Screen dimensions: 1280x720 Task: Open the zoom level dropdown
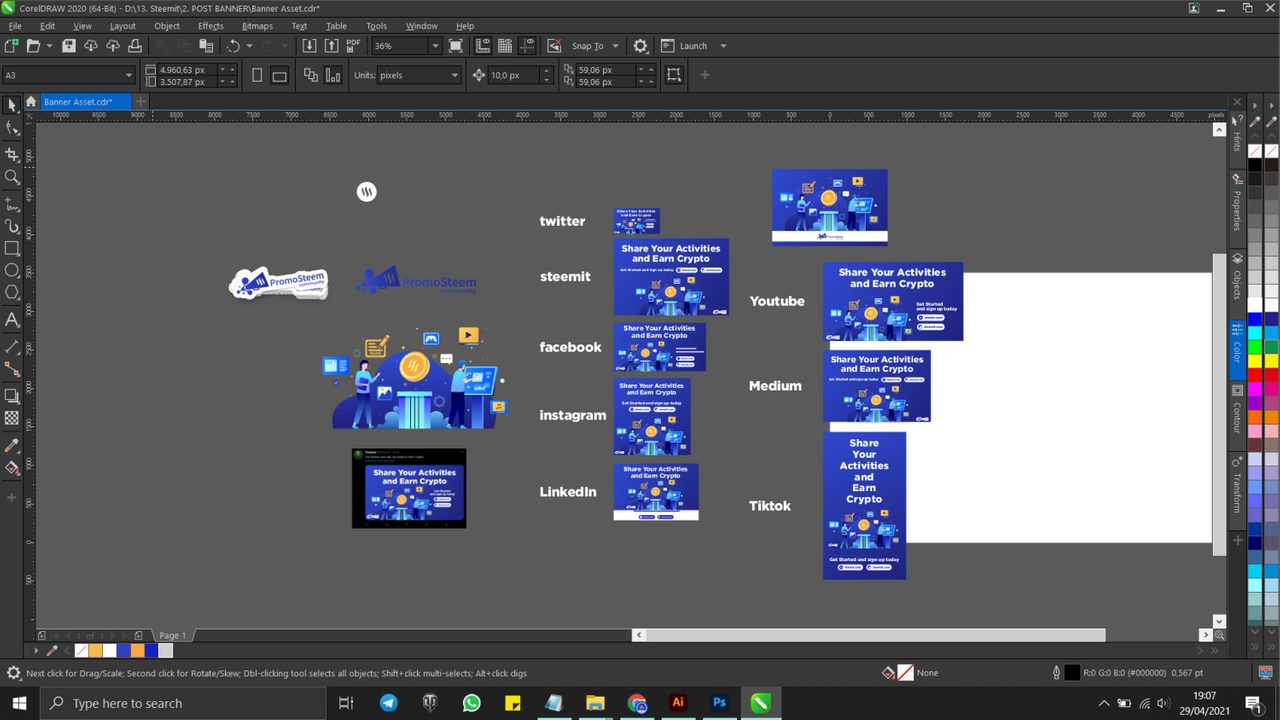point(435,46)
